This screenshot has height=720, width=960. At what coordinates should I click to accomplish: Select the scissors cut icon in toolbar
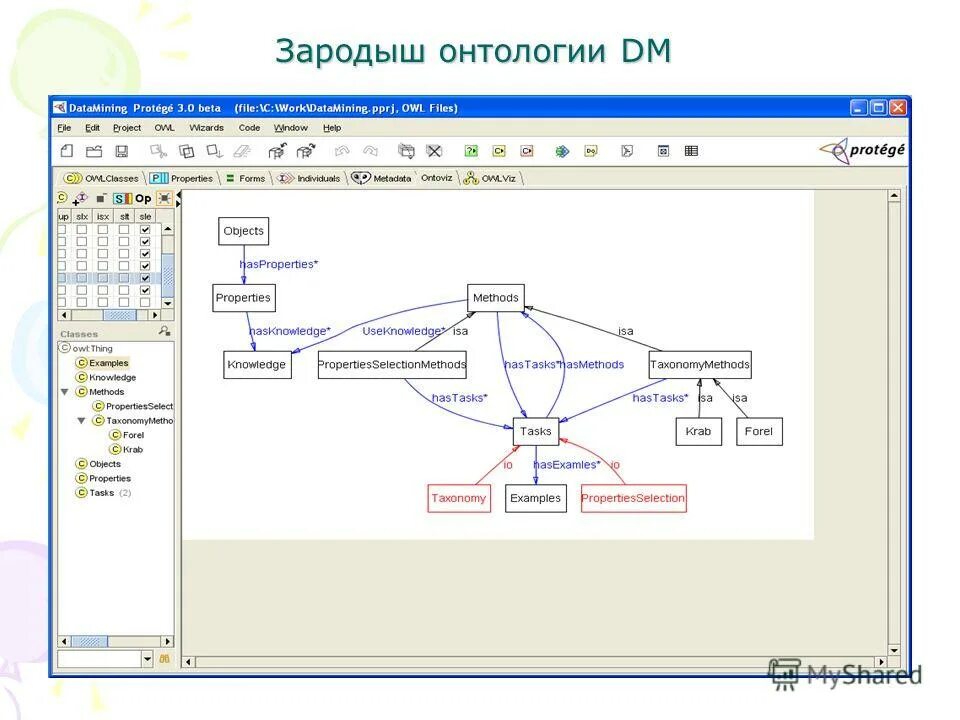(x=158, y=151)
